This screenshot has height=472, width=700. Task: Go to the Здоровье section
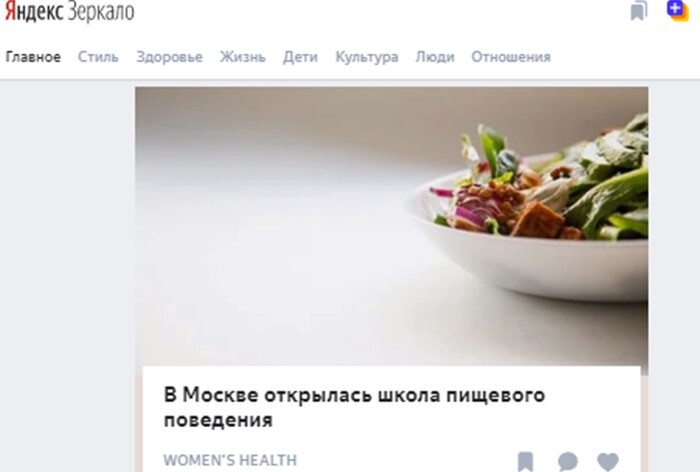click(169, 57)
